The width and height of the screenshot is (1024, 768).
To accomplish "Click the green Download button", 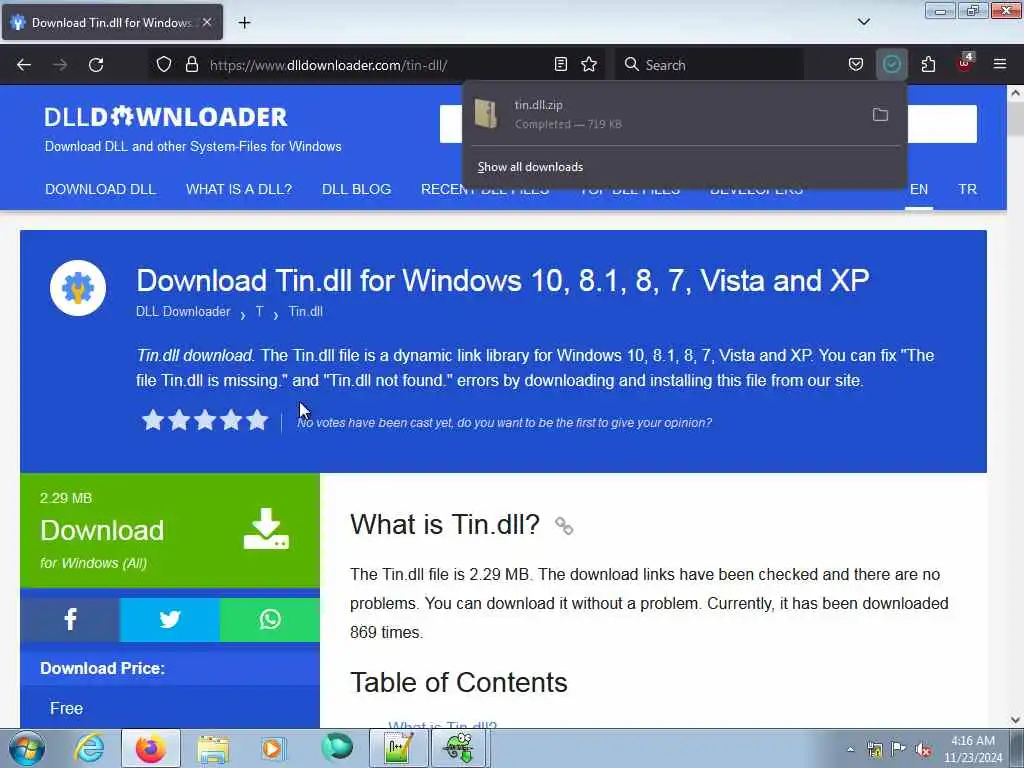I will click(170, 530).
